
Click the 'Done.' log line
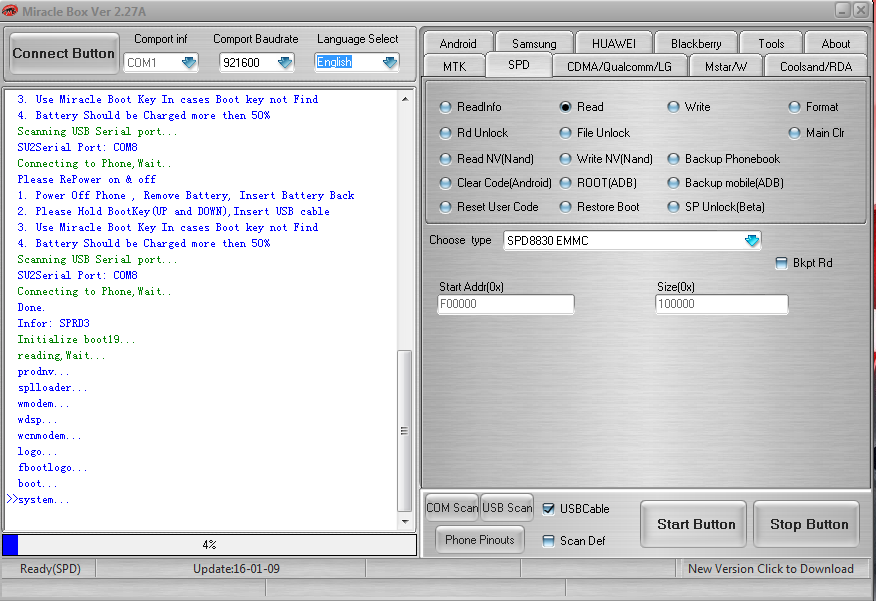click(31, 307)
